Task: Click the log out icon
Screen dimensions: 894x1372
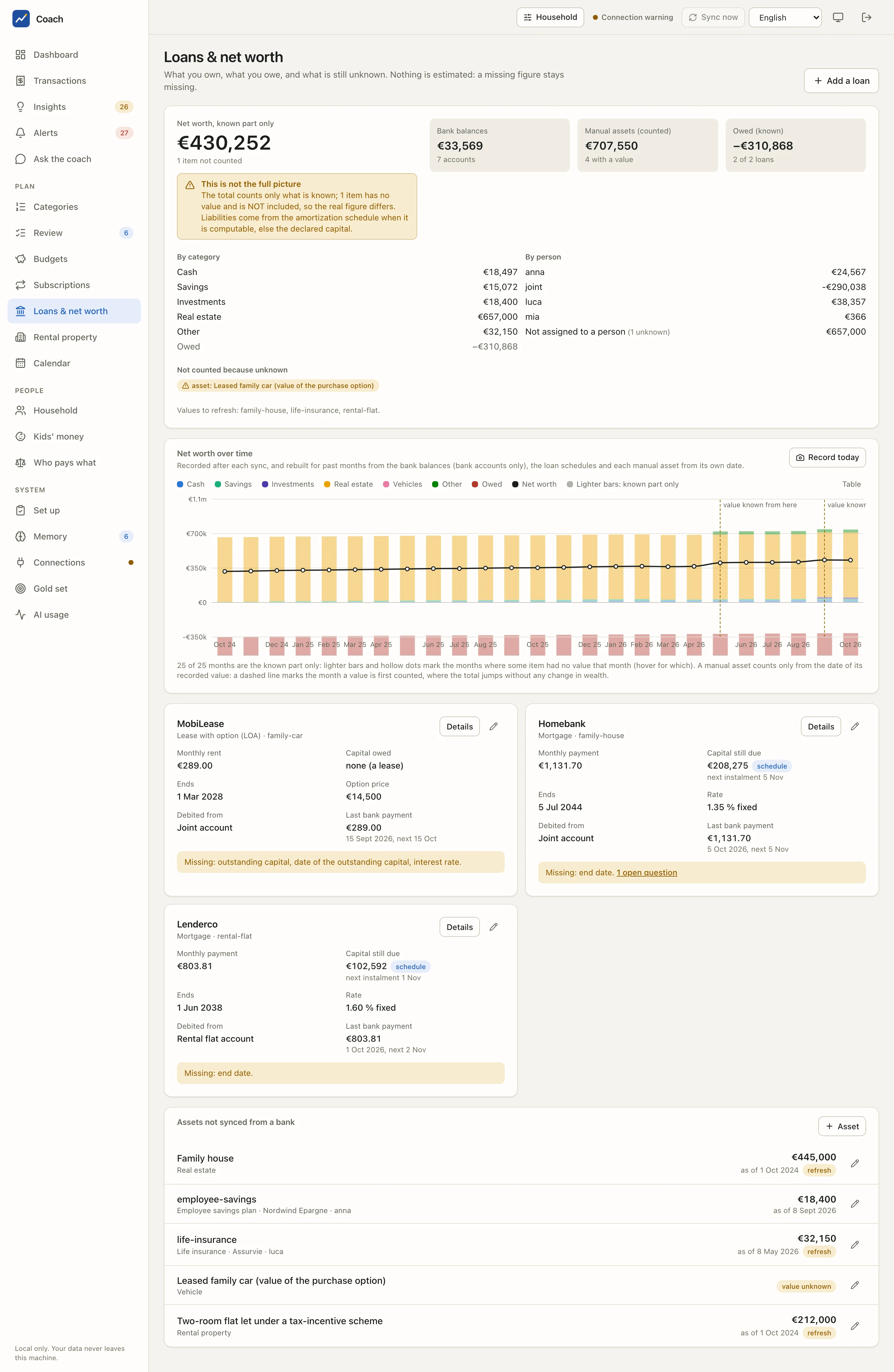Action: 866,17
